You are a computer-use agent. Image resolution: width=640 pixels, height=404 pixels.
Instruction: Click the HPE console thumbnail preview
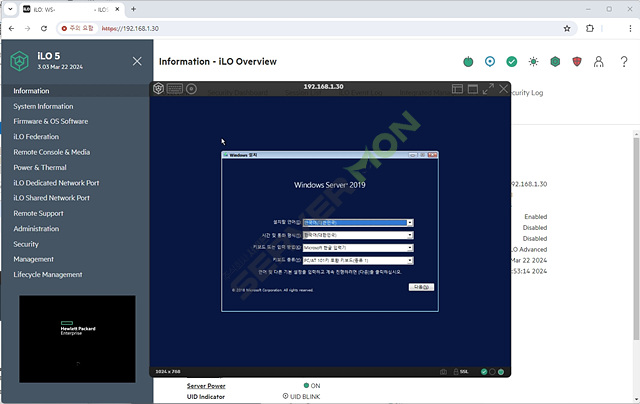coord(77,339)
